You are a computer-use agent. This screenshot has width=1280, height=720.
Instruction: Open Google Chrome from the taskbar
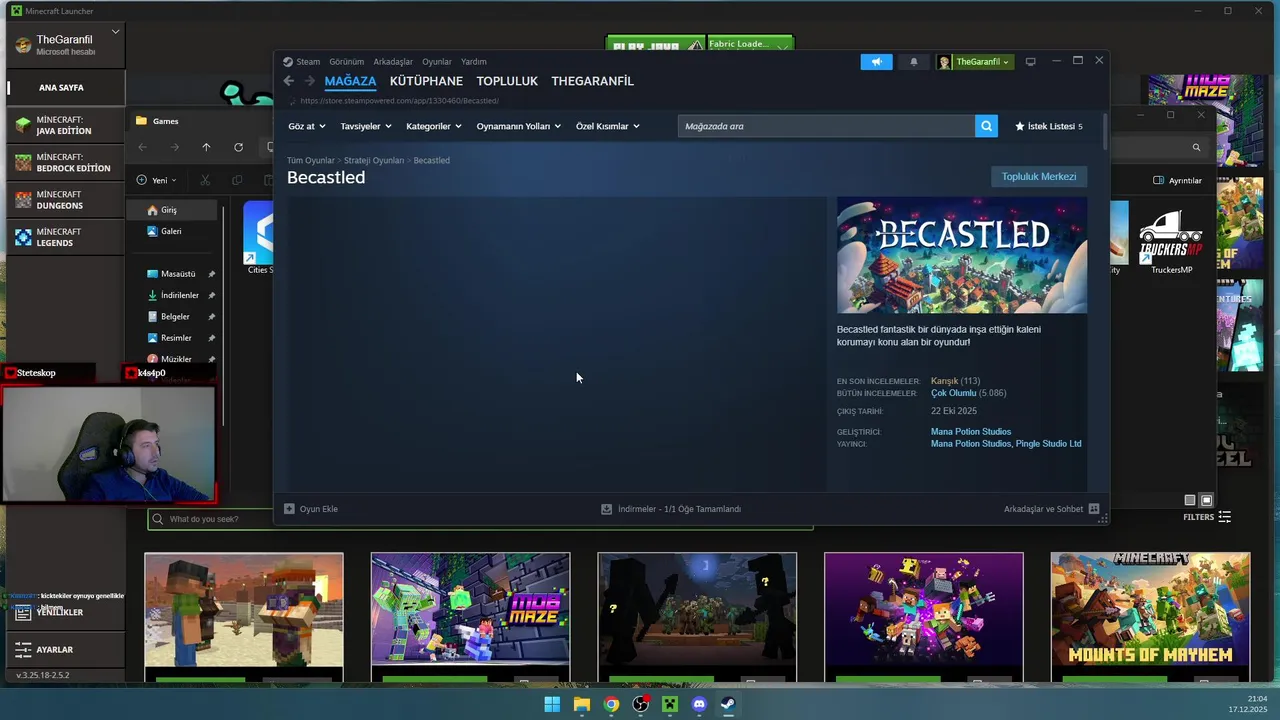tap(611, 704)
